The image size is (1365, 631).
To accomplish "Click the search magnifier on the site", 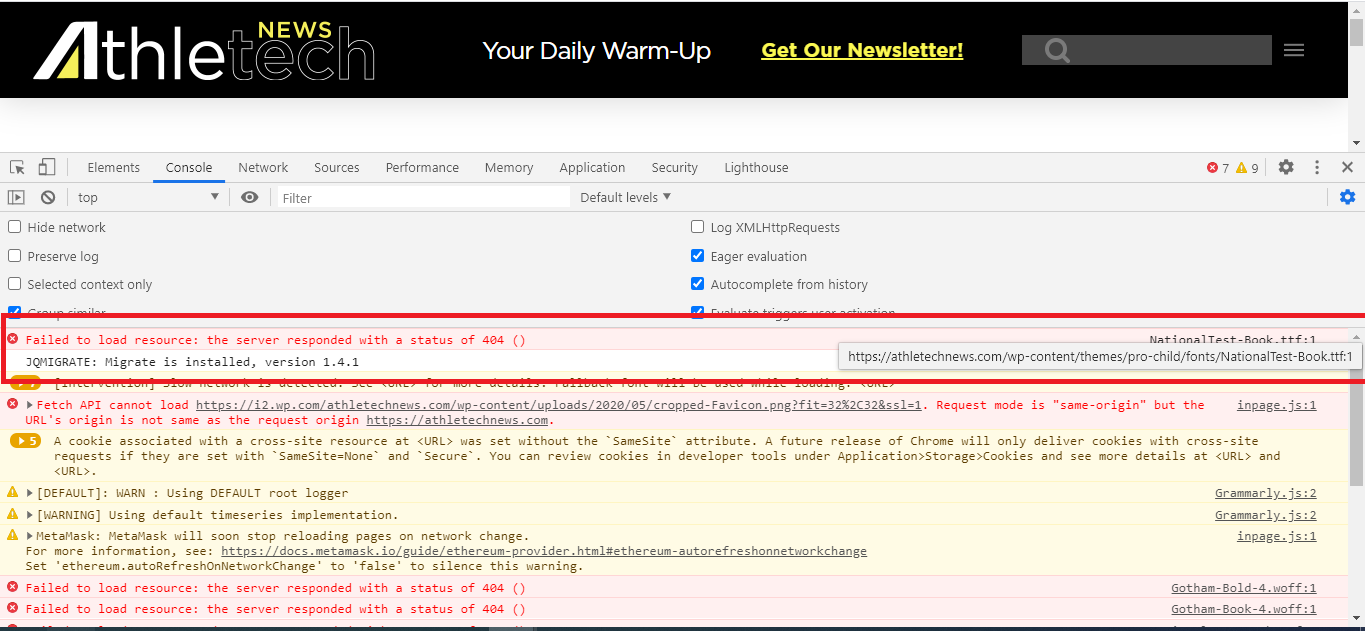I will (x=1057, y=50).
